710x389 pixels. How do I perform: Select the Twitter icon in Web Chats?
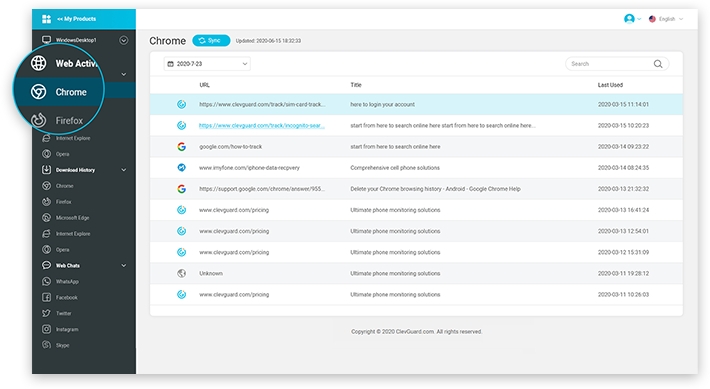[46, 313]
